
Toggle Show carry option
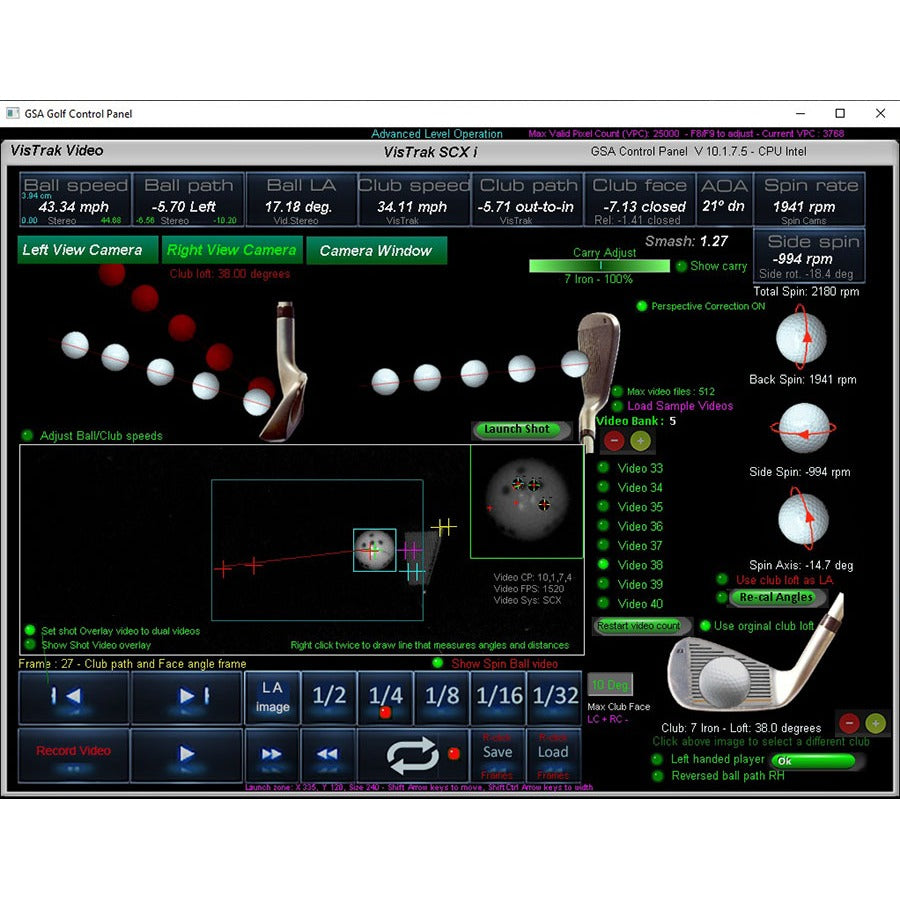(681, 266)
